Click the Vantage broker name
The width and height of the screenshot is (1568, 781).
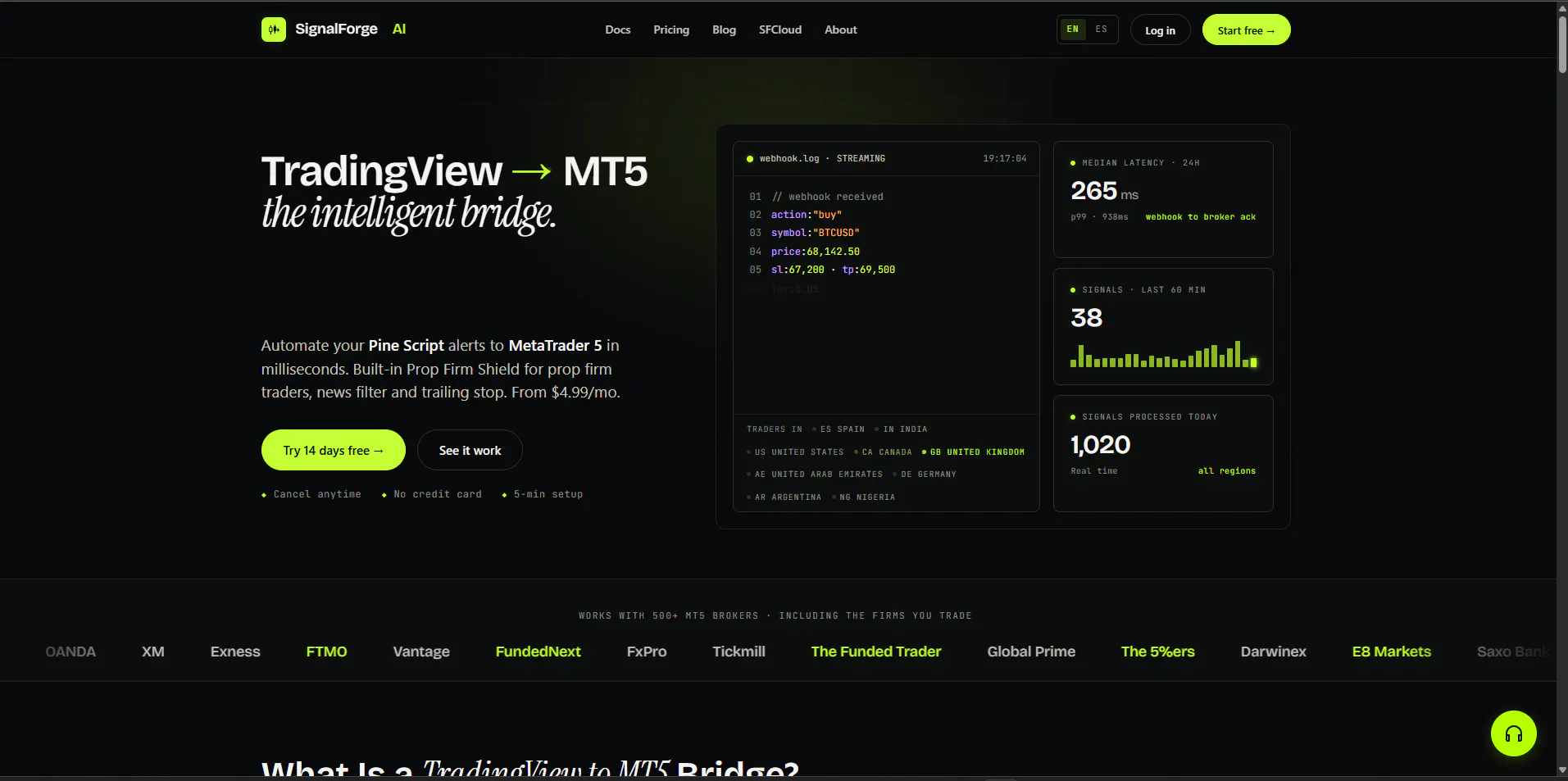click(x=421, y=652)
